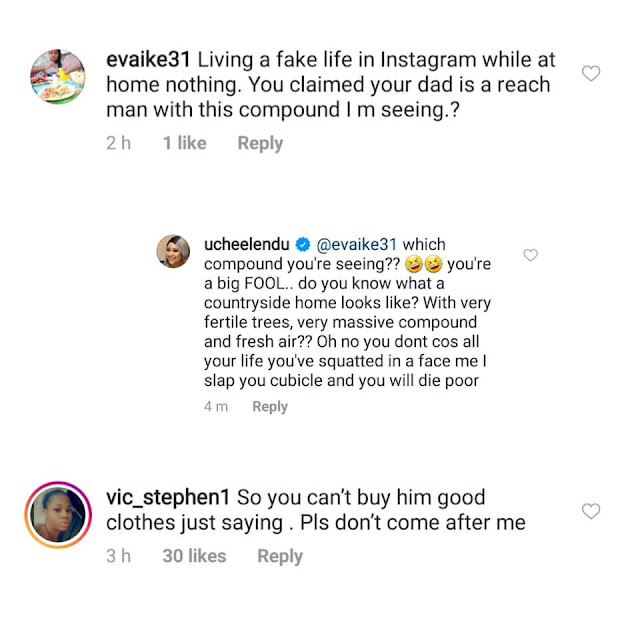
Task: View who liked via '1 like'
Action: pos(184,143)
